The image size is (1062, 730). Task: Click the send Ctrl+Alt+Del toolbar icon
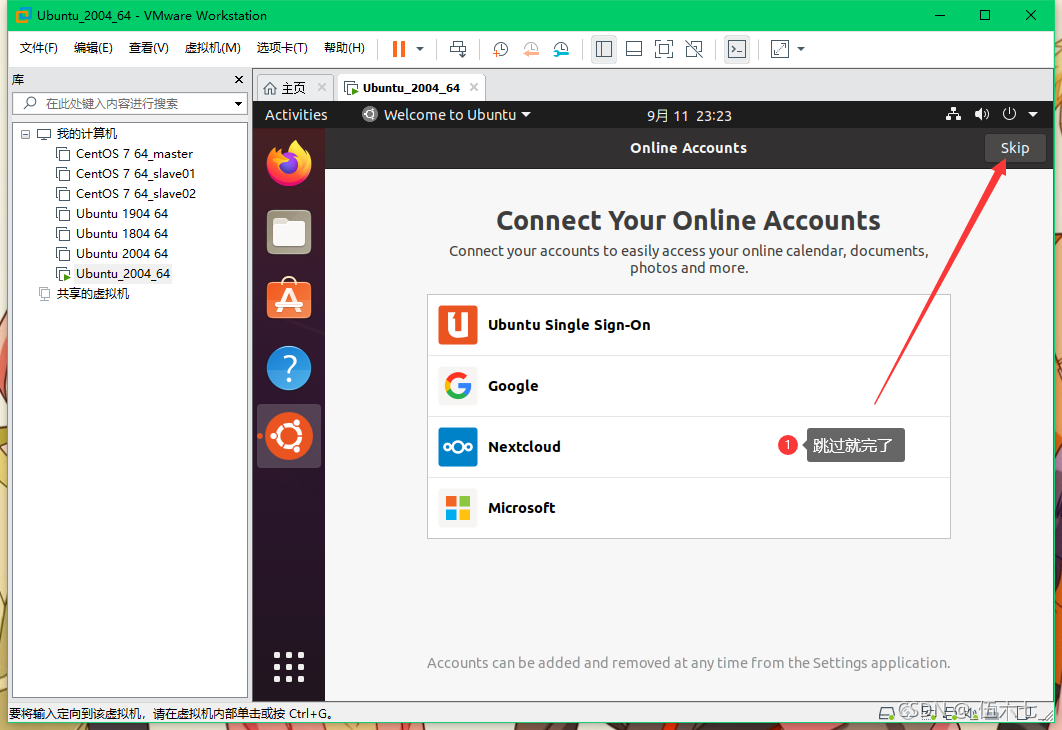pyautogui.click(x=458, y=49)
